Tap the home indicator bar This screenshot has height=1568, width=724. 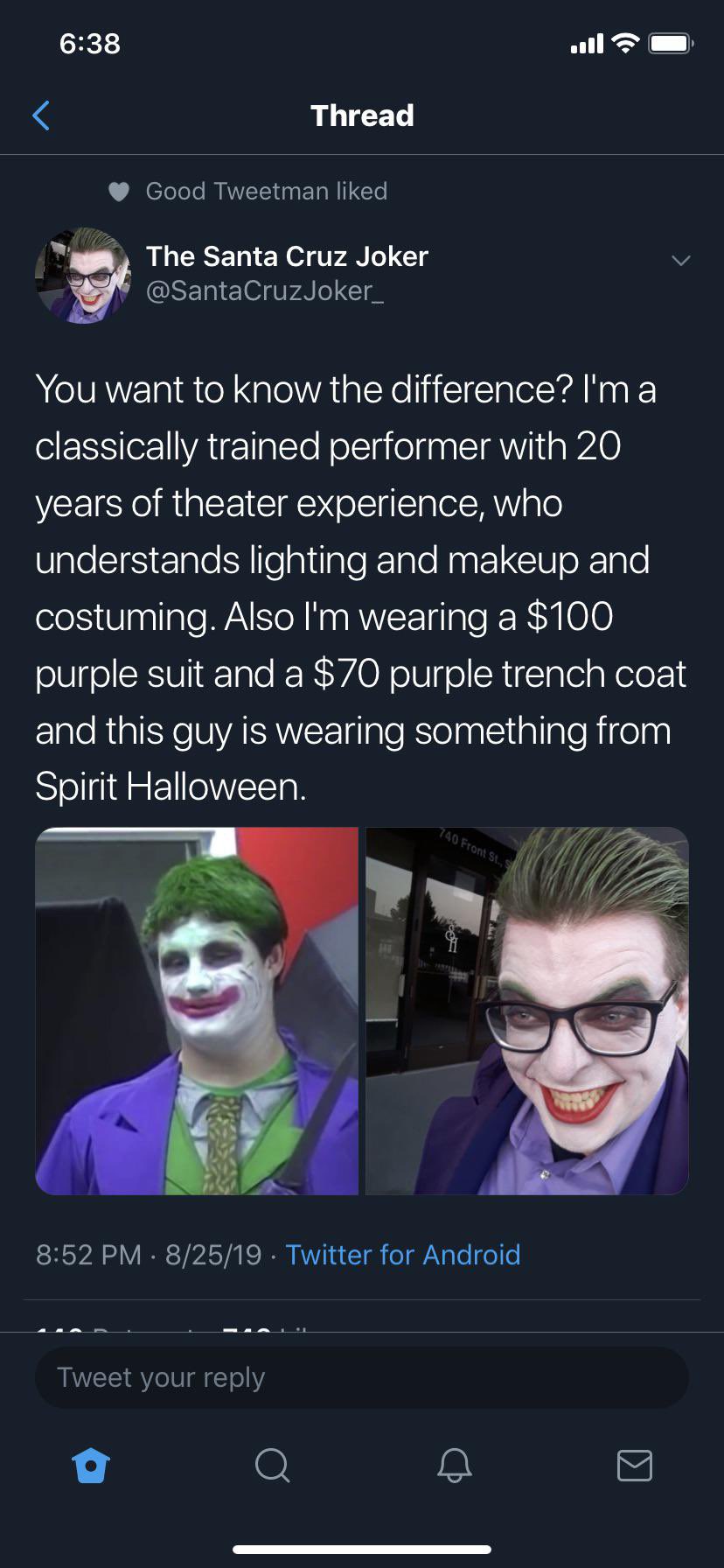(362, 1550)
